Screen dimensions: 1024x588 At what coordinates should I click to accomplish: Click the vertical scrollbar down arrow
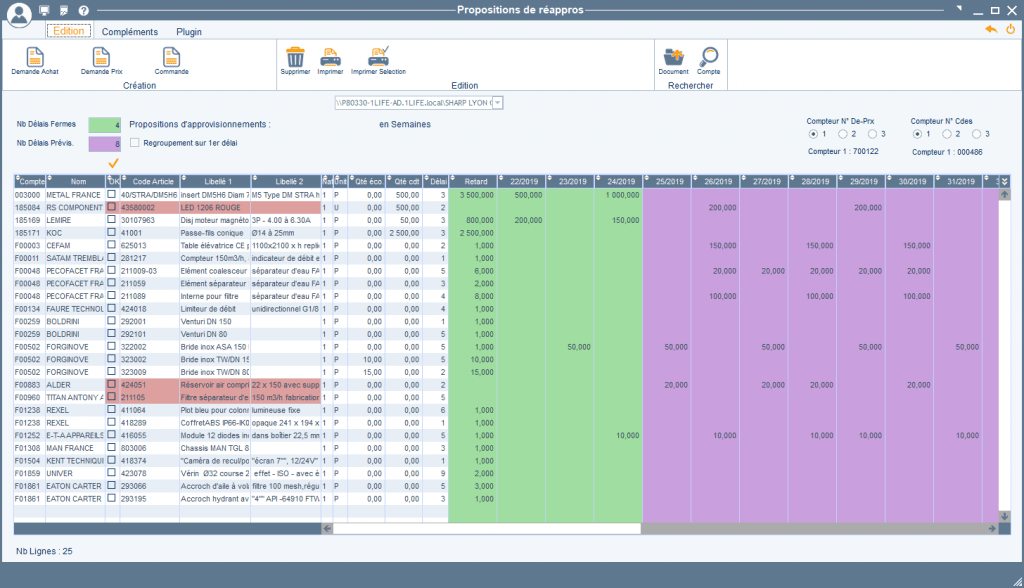click(1004, 516)
